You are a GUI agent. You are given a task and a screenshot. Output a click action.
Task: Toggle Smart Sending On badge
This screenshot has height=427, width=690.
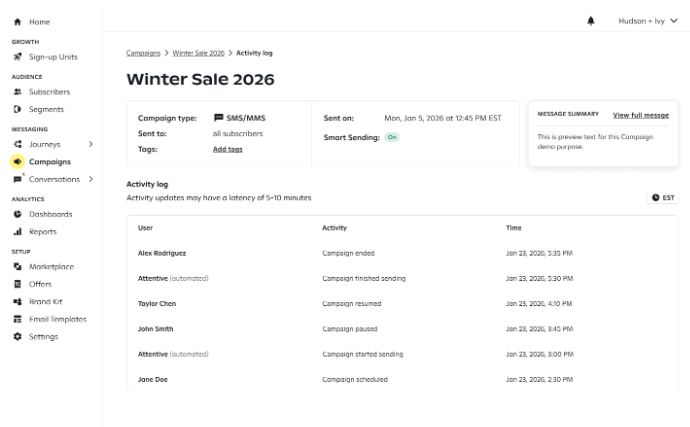pyautogui.click(x=392, y=137)
